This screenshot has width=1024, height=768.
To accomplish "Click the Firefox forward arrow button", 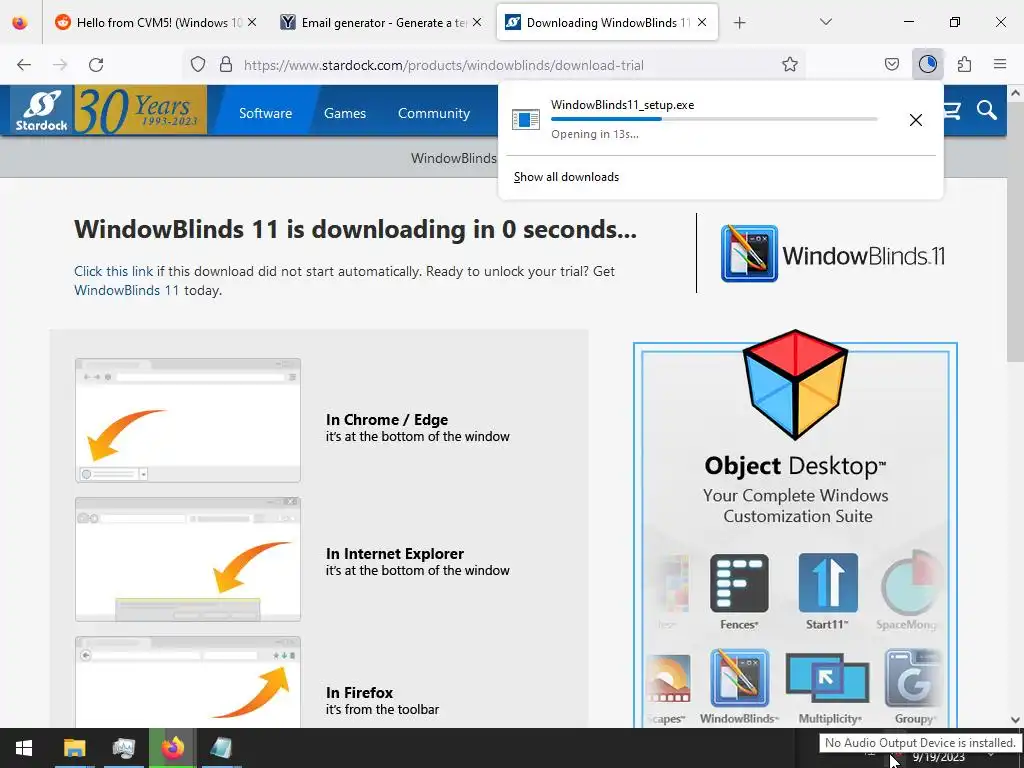I will tap(60, 65).
